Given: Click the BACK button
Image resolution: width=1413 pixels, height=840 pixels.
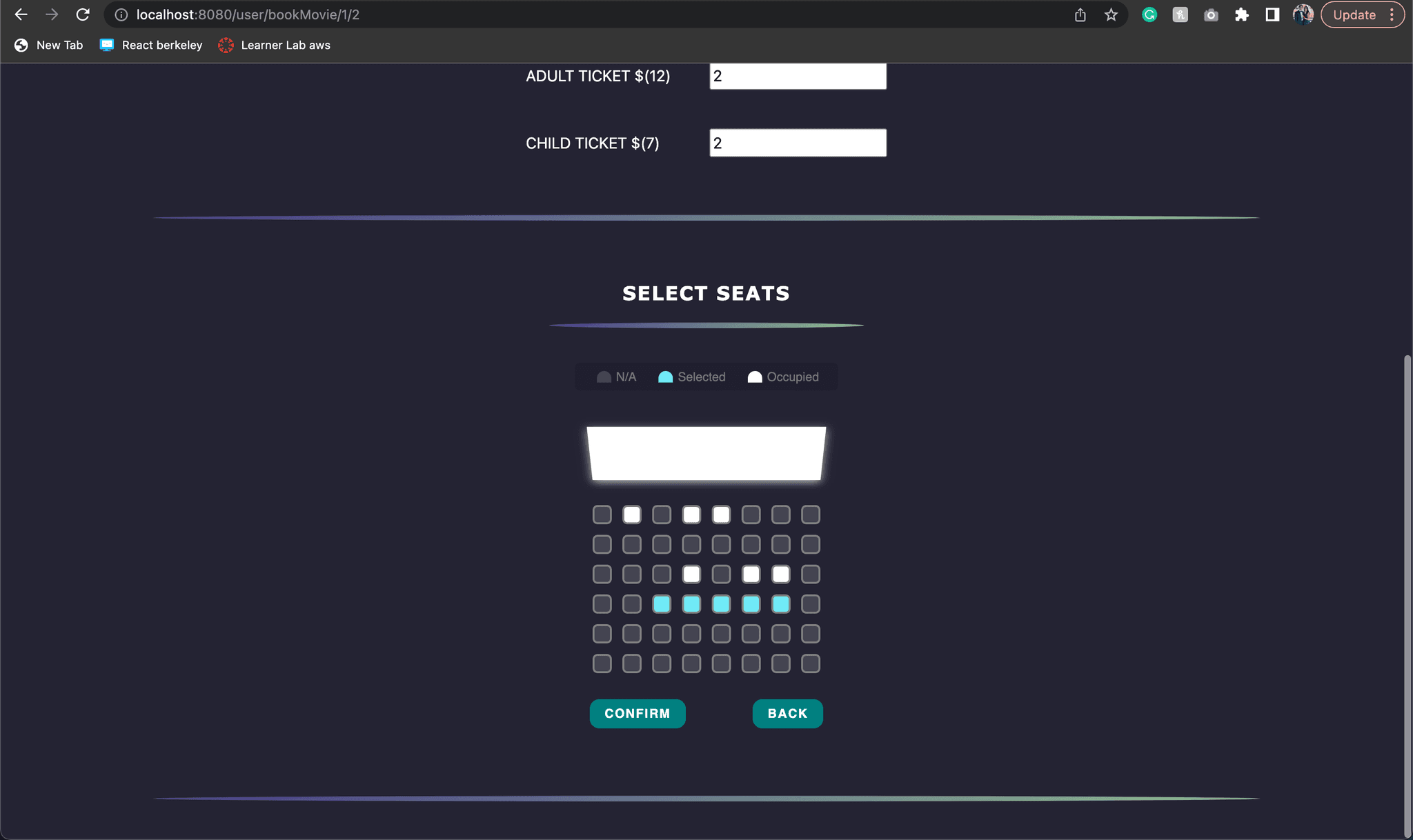Looking at the screenshot, I should click(x=787, y=714).
